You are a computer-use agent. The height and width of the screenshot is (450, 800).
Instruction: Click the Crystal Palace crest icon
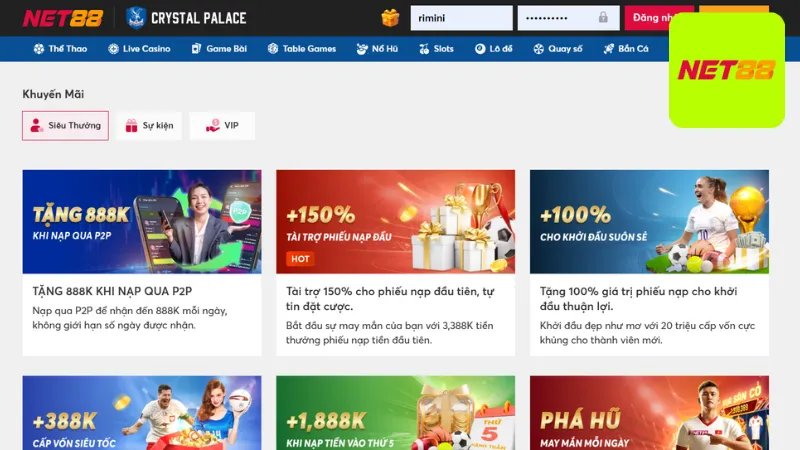pos(136,18)
